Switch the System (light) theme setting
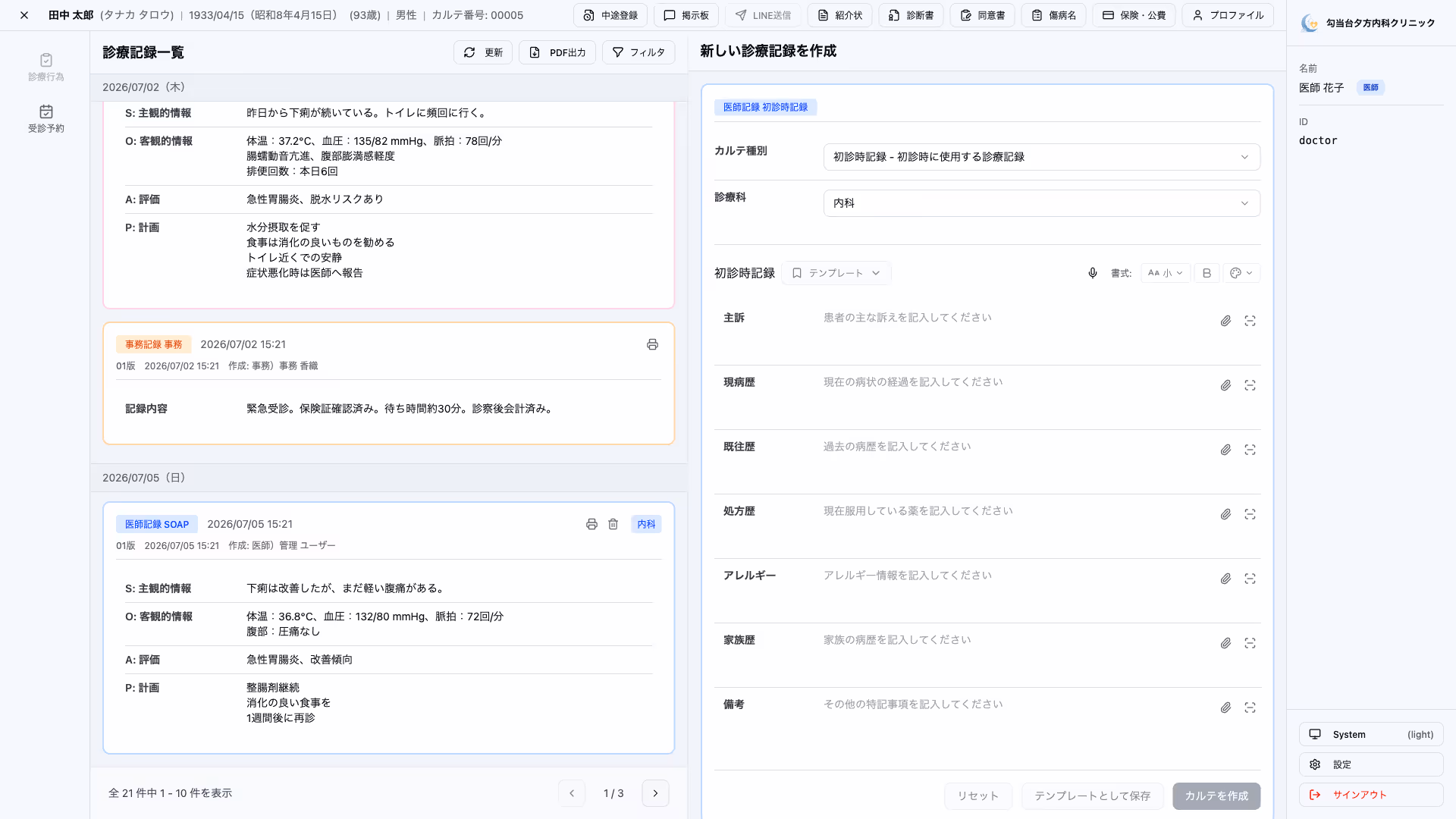The width and height of the screenshot is (1456, 819). [1371, 734]
